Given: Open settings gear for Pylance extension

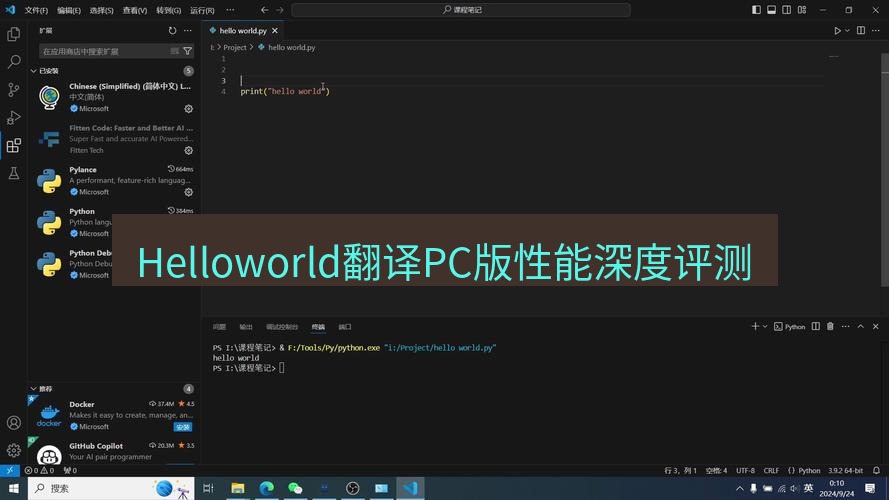Looking at the screenshot, I should (x=189, y=192).
